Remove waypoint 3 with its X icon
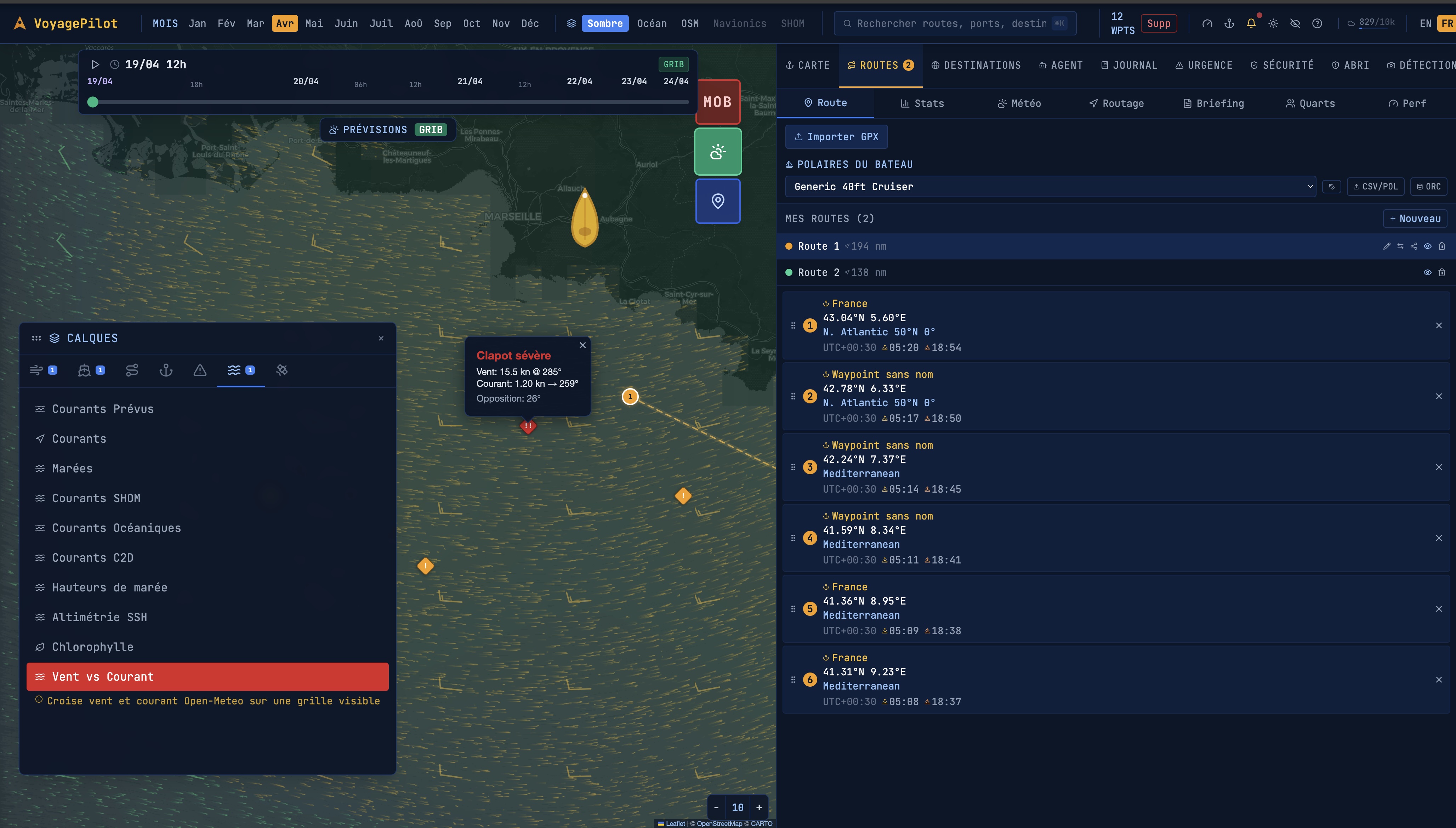This screenshot has height=828, width=1456. point(1439,467)
